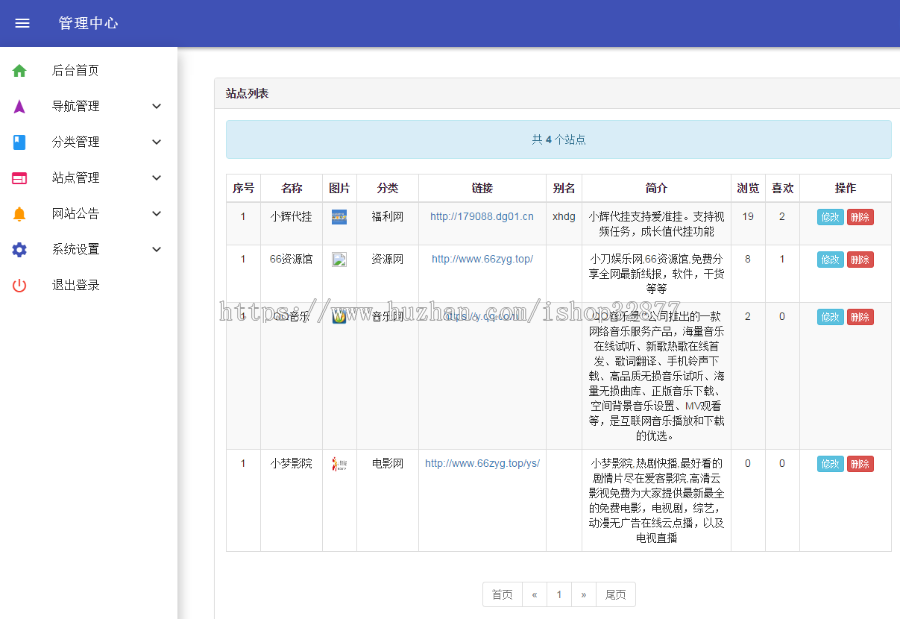Click the green home icon
Screen dimensions: 900x619
pyautogui.click(x=20, y=71)
